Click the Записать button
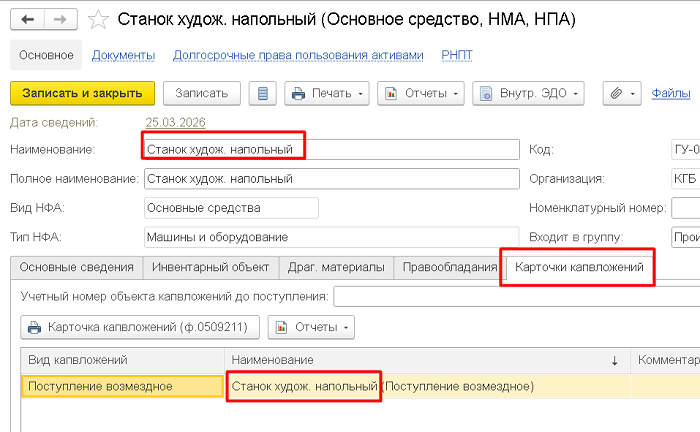The image size is (700, 432). [x=202, y=93]
